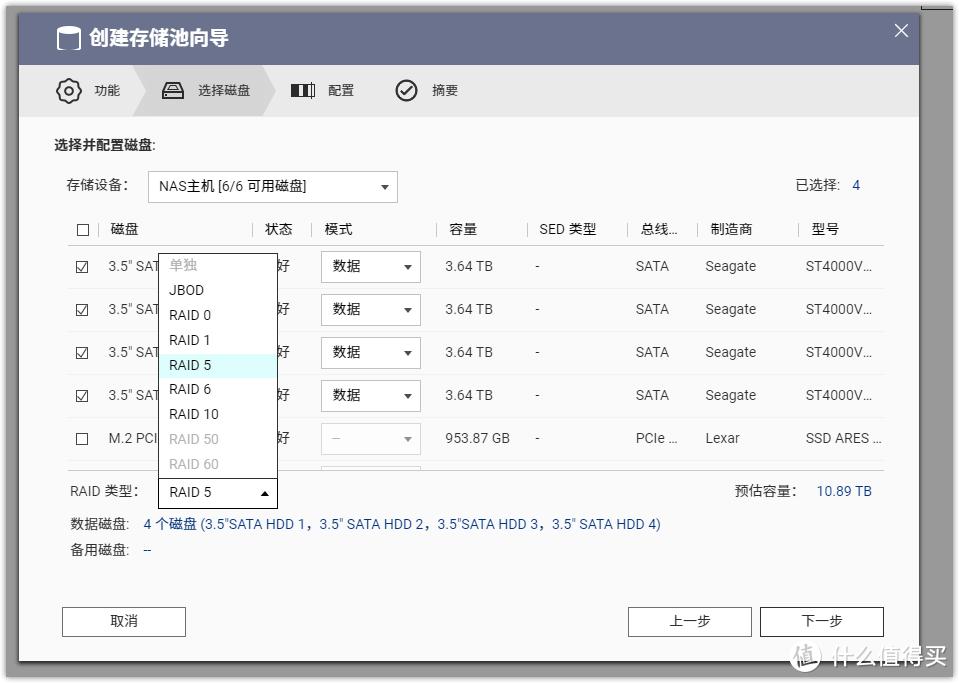959x683 pixels.
Task: Enable the M.2 PCIe SSD disk checkbox
Action: pyautogui.click(x=82, y=438)
